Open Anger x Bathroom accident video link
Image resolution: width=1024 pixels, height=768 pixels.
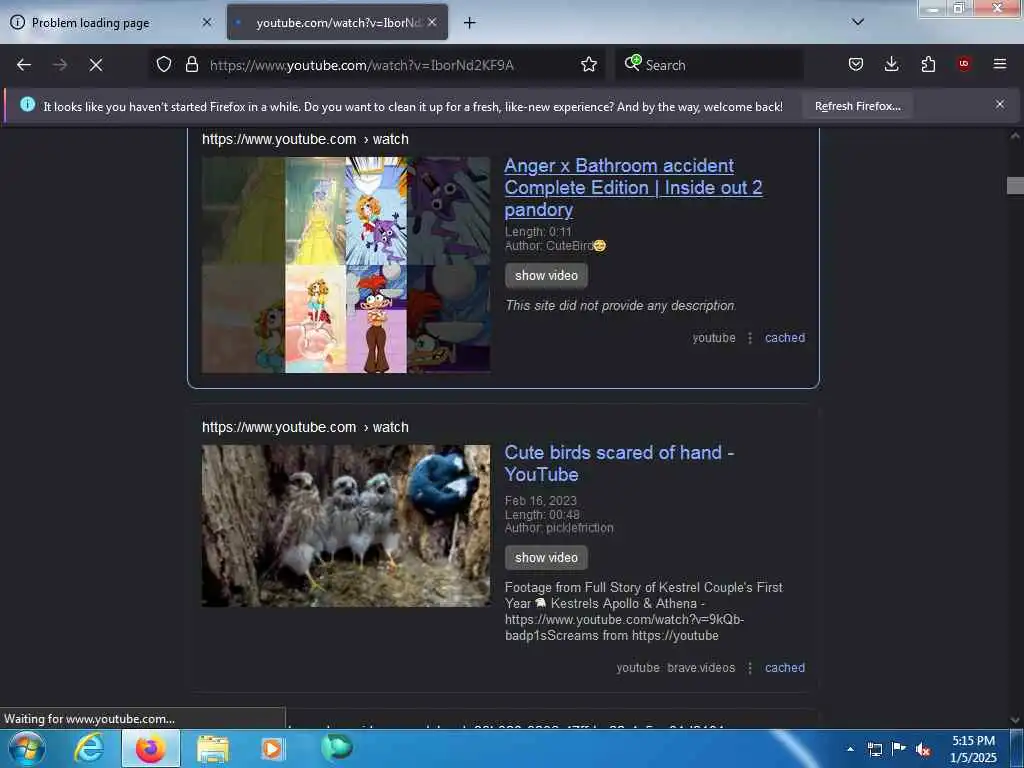[x=633, y=187]
